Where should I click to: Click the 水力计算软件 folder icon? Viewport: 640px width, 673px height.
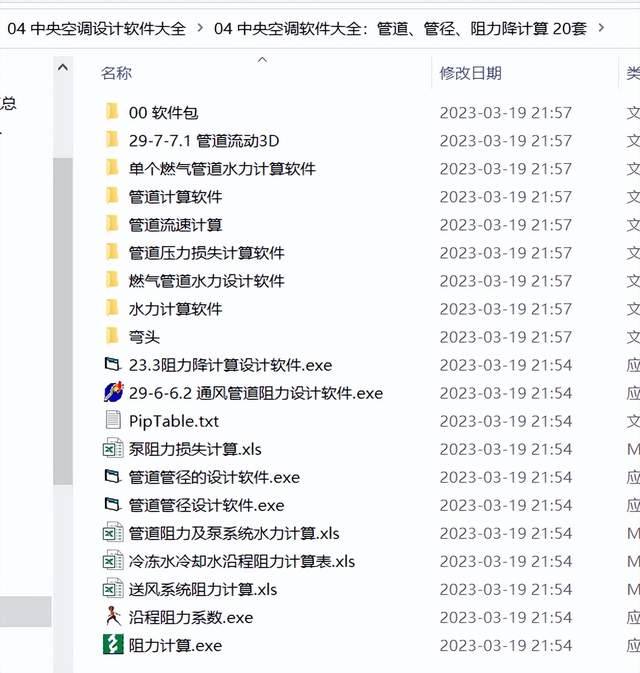[112, 308]
